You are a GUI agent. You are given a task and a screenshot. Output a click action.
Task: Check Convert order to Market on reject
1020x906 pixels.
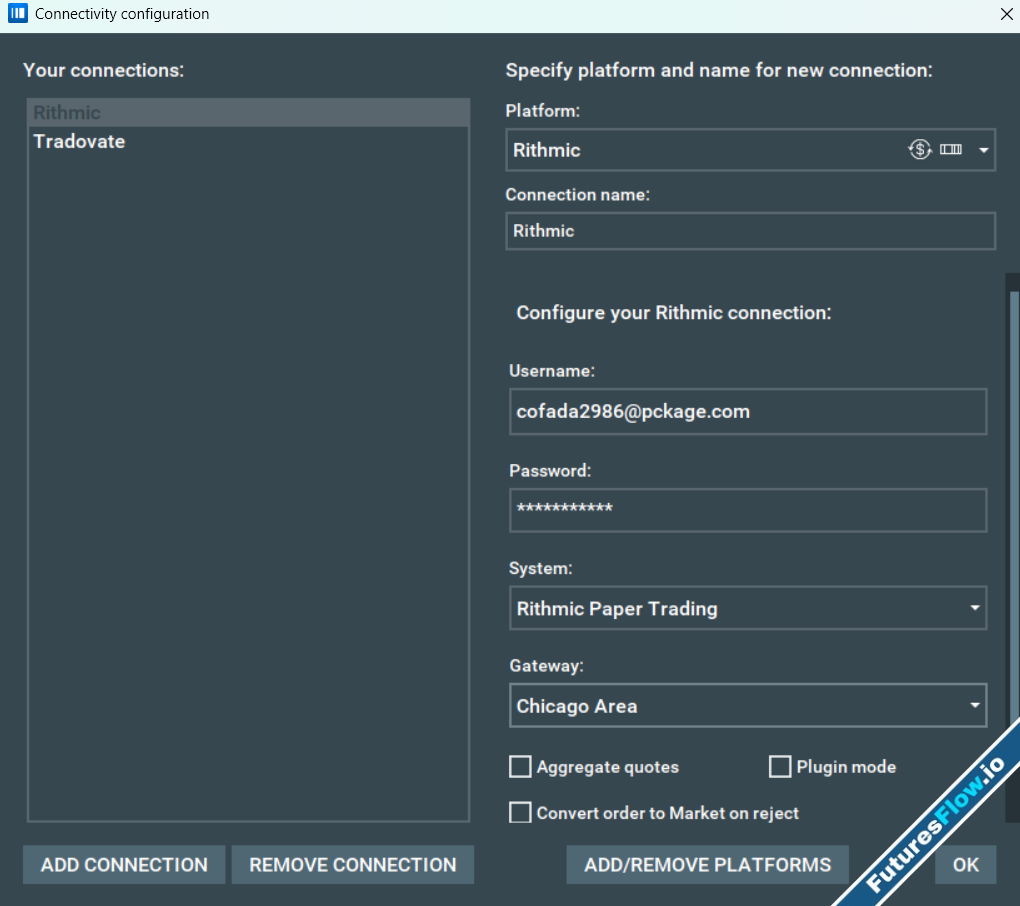tap(520, 813)
